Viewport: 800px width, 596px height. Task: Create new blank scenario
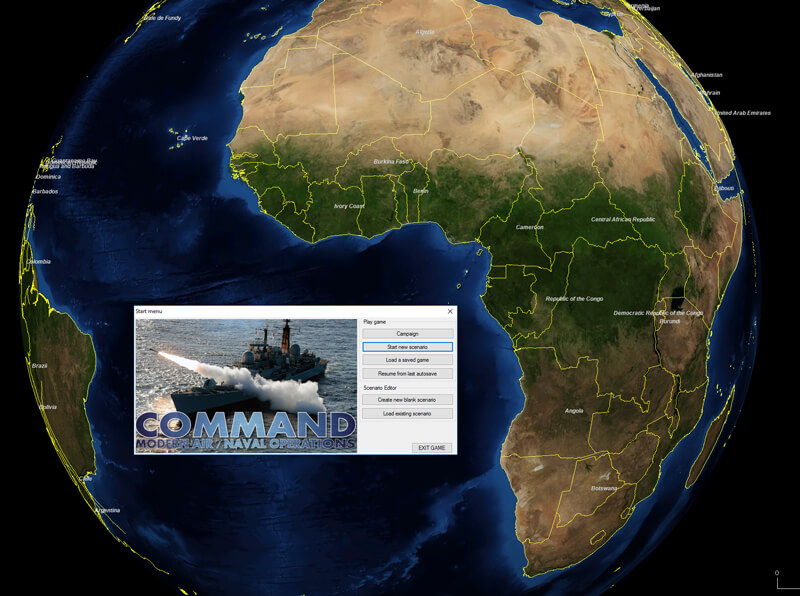click(407, 400)
